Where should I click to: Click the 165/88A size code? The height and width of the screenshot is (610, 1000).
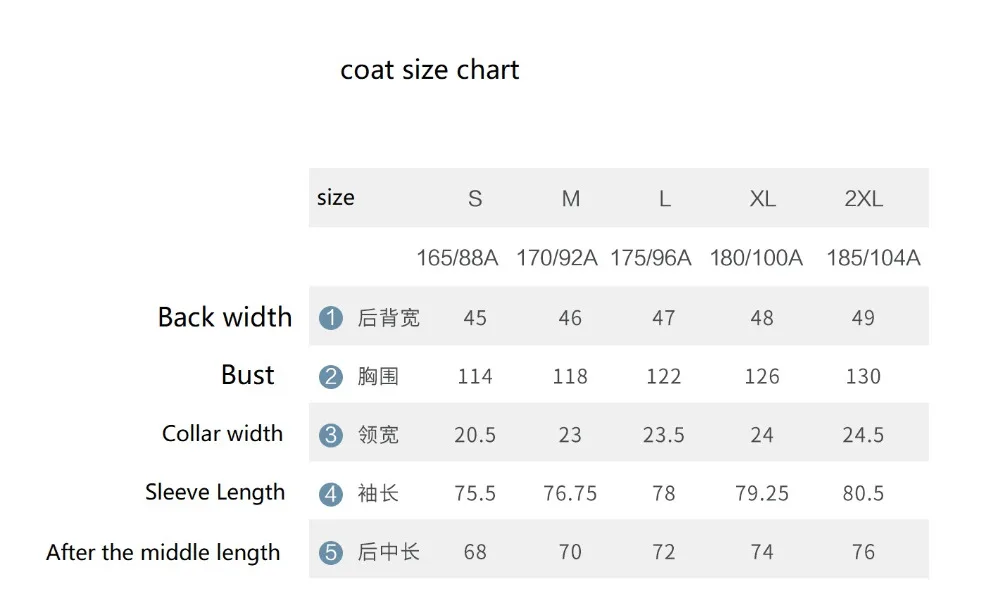pyautogui.click(x=457, y=258)
